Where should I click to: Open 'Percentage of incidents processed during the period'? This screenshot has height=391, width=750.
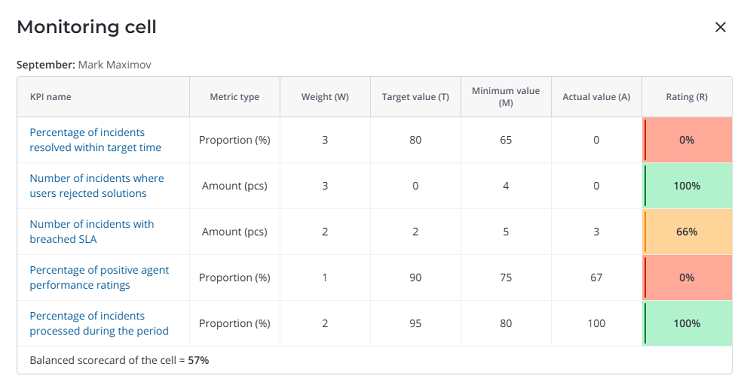point(99,324)
